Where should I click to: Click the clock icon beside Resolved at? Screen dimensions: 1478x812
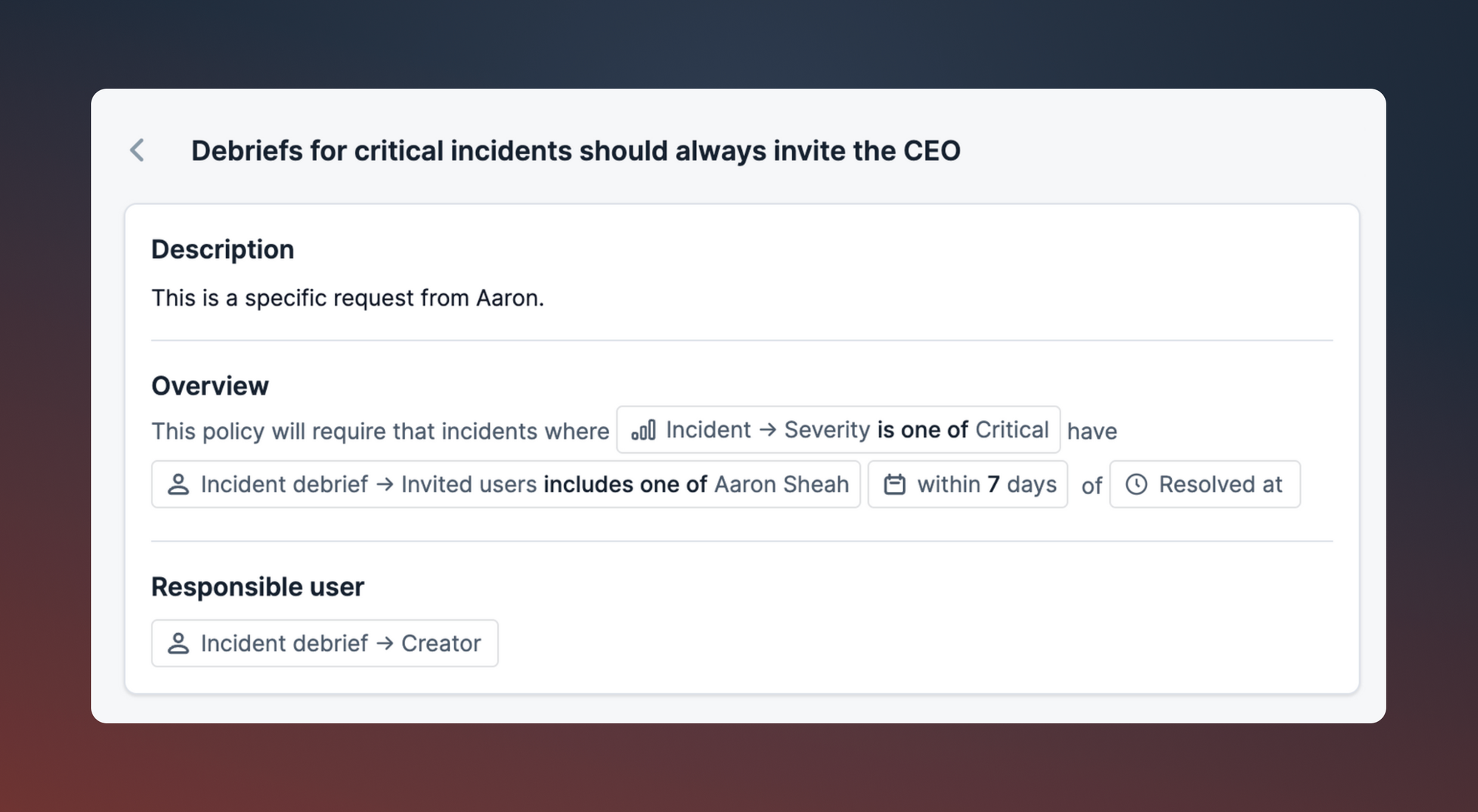point(1136,485)
